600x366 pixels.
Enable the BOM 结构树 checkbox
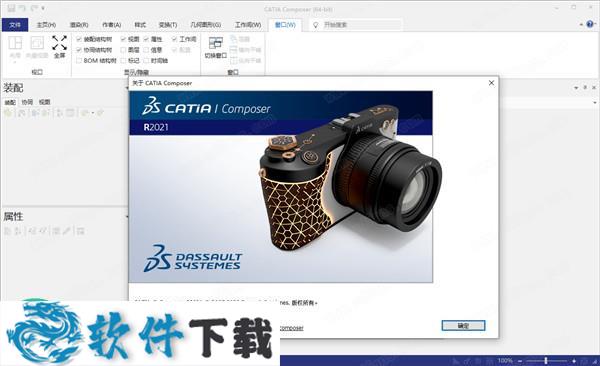pyautogui.click(x=79, y=60)
